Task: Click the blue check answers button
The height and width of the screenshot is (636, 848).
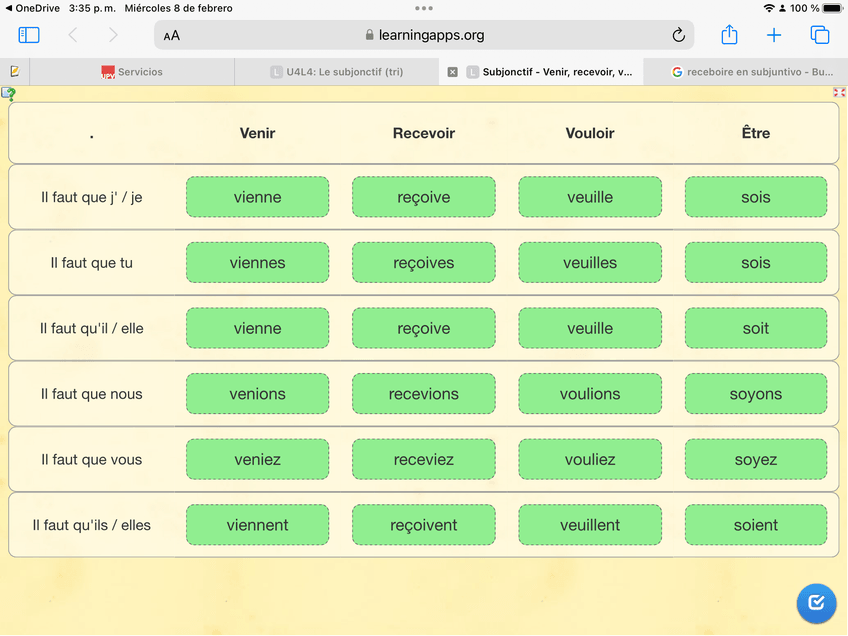Action: click(816, 602)
